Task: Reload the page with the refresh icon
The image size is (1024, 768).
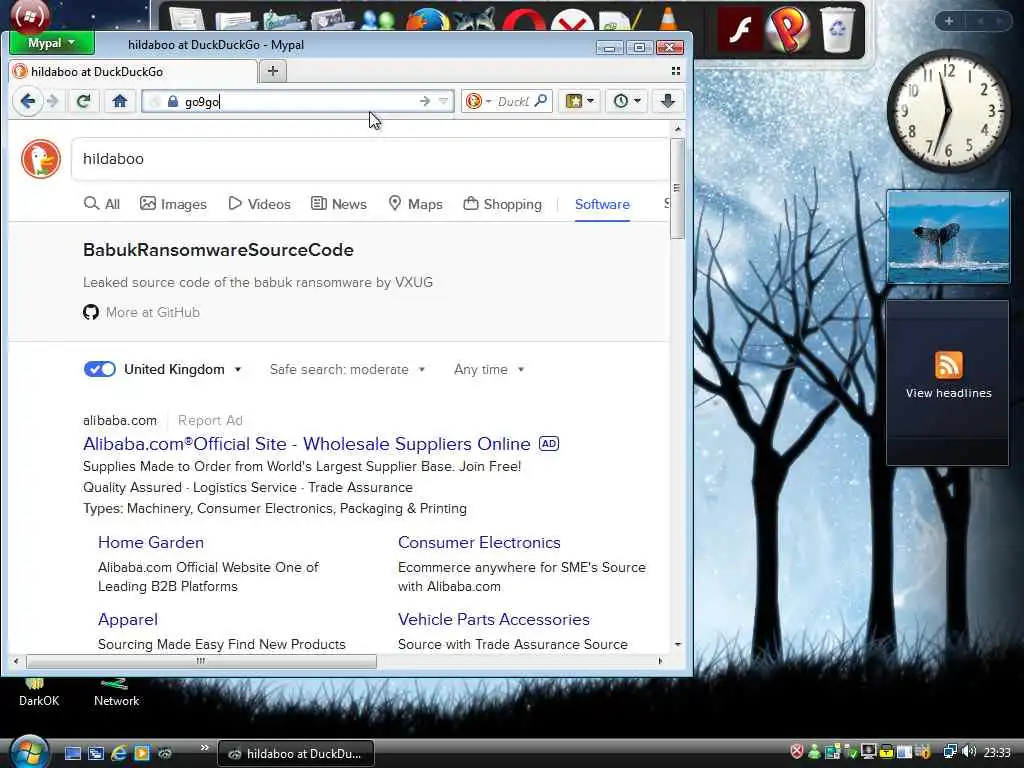Action: click(x=83, y=101)
